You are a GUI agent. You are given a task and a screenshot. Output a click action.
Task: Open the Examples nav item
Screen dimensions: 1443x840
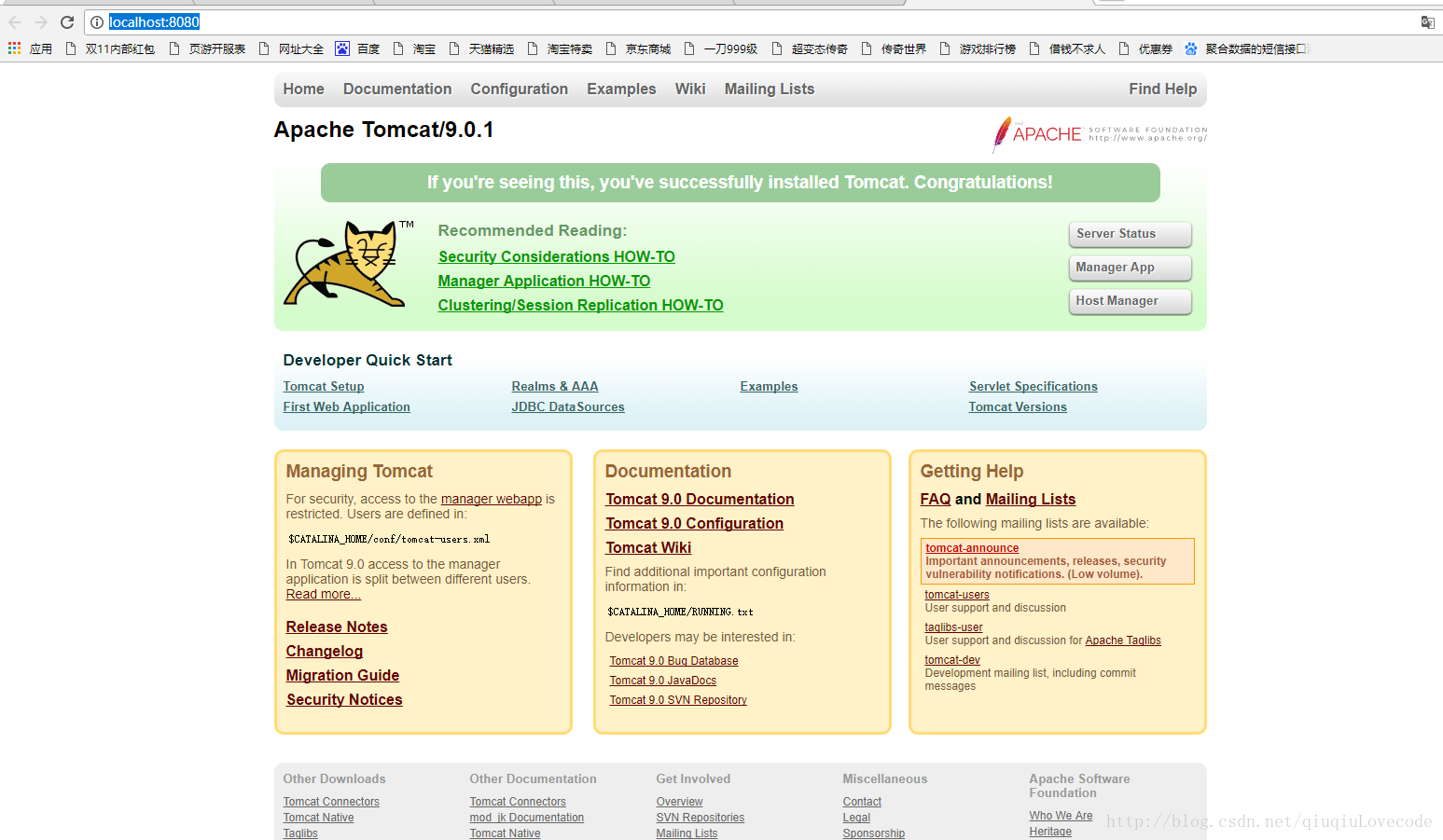[x=621, y=90]
